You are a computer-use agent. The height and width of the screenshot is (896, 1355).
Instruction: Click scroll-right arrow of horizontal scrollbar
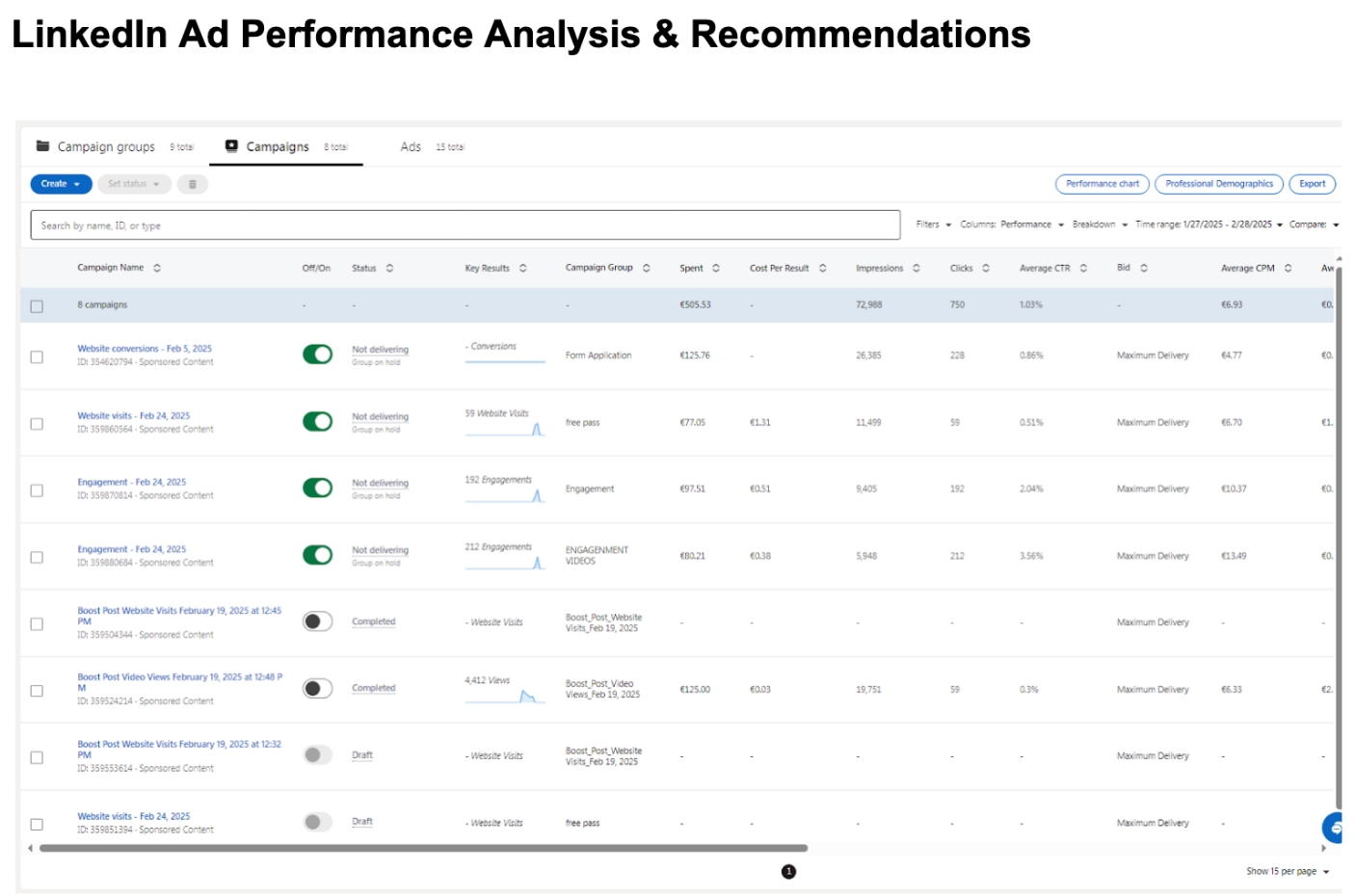point(1323,849)
